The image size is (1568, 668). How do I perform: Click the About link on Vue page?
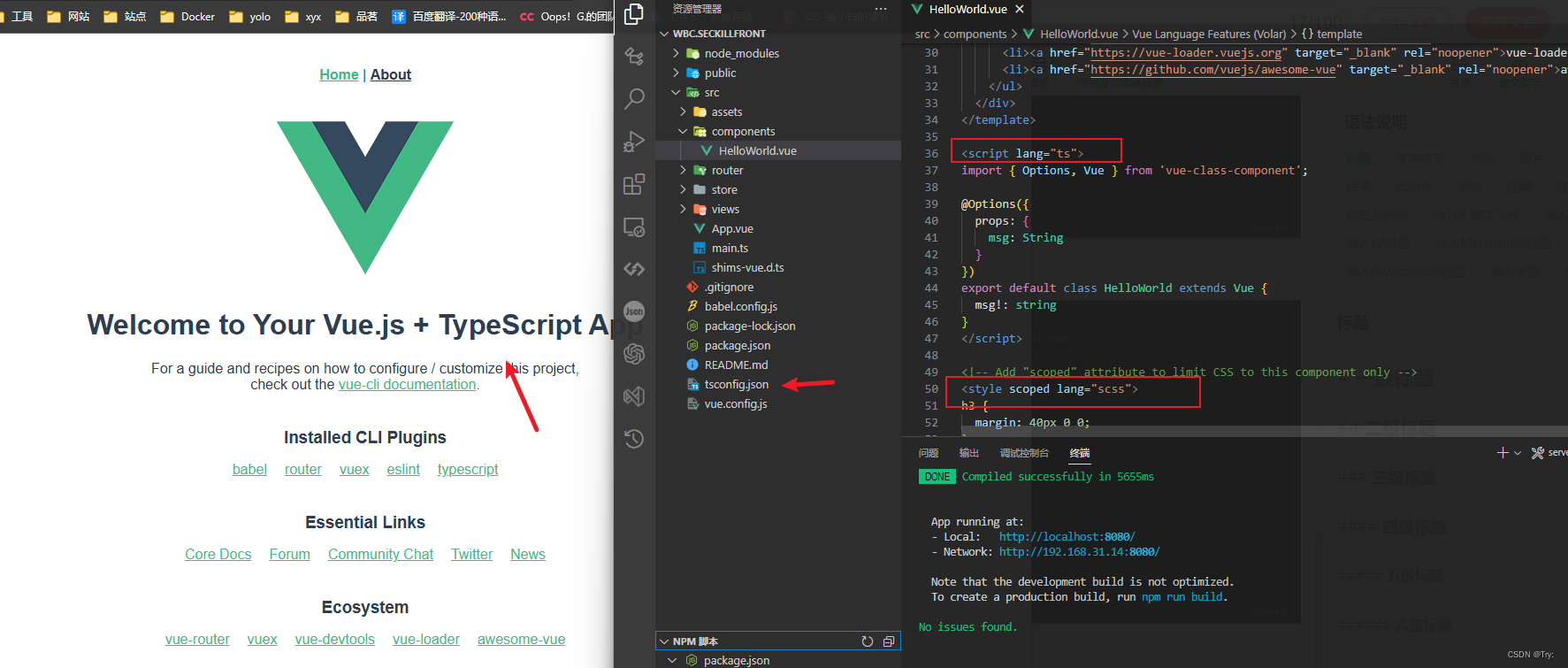(391, 74)
